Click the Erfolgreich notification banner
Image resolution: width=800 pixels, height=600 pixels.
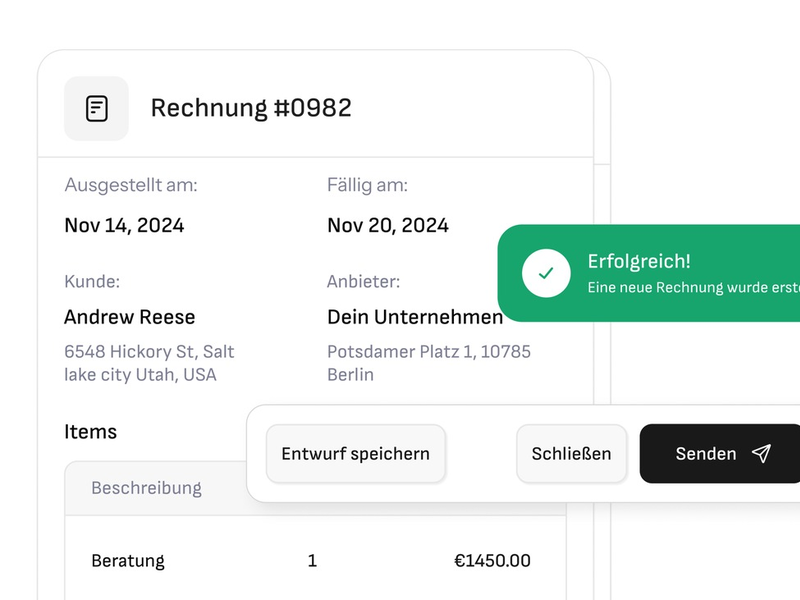650,273
